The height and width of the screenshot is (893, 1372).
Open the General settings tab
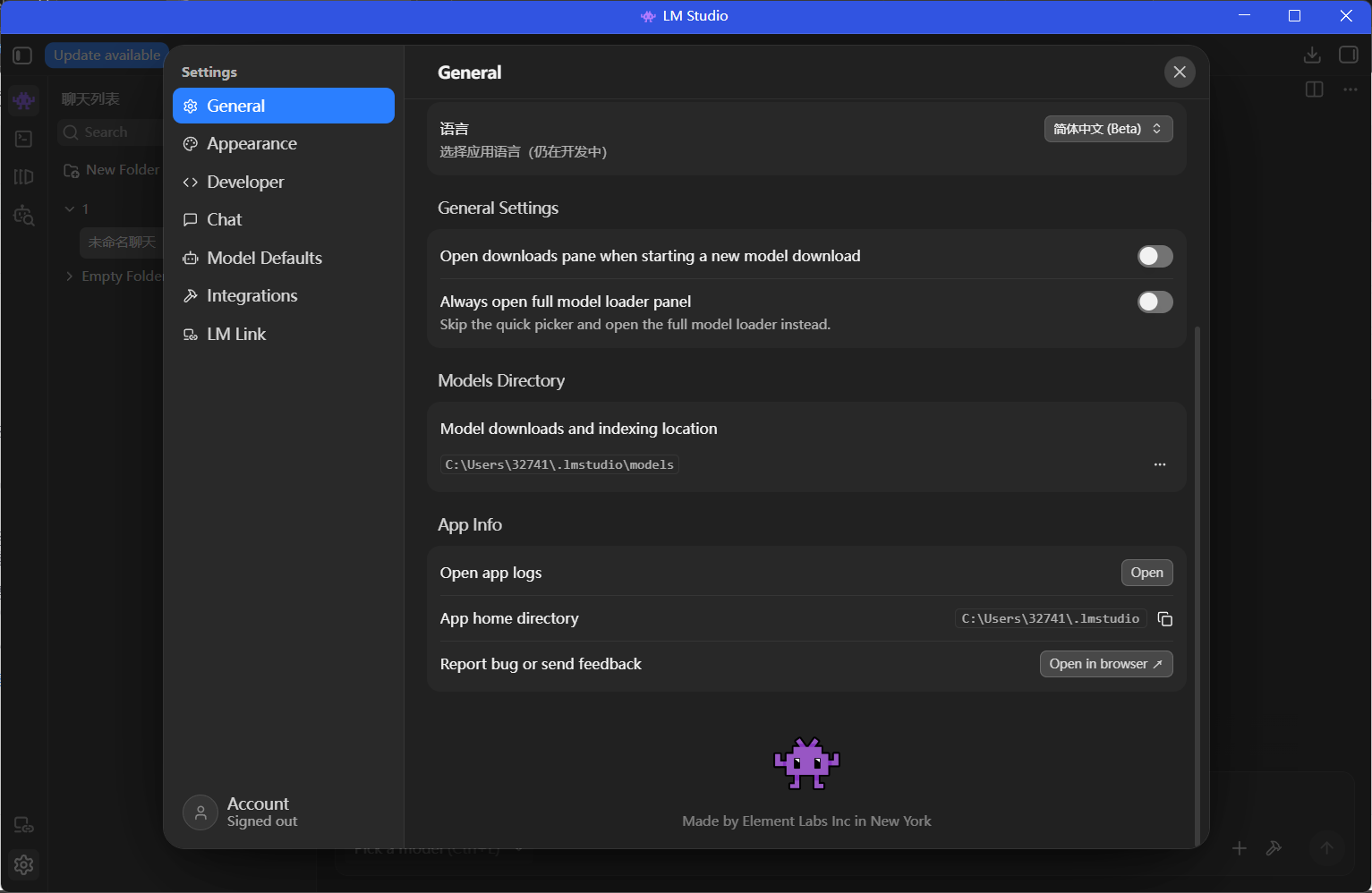click(x=284, y=106)
